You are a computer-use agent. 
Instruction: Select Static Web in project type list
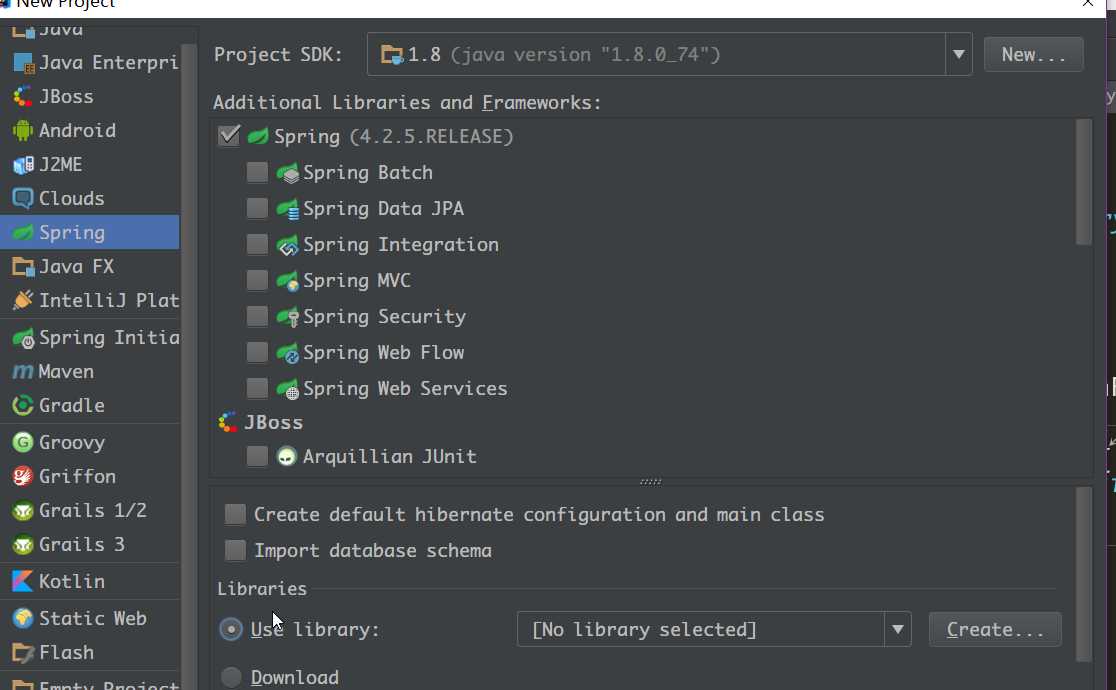click(90, 618)
